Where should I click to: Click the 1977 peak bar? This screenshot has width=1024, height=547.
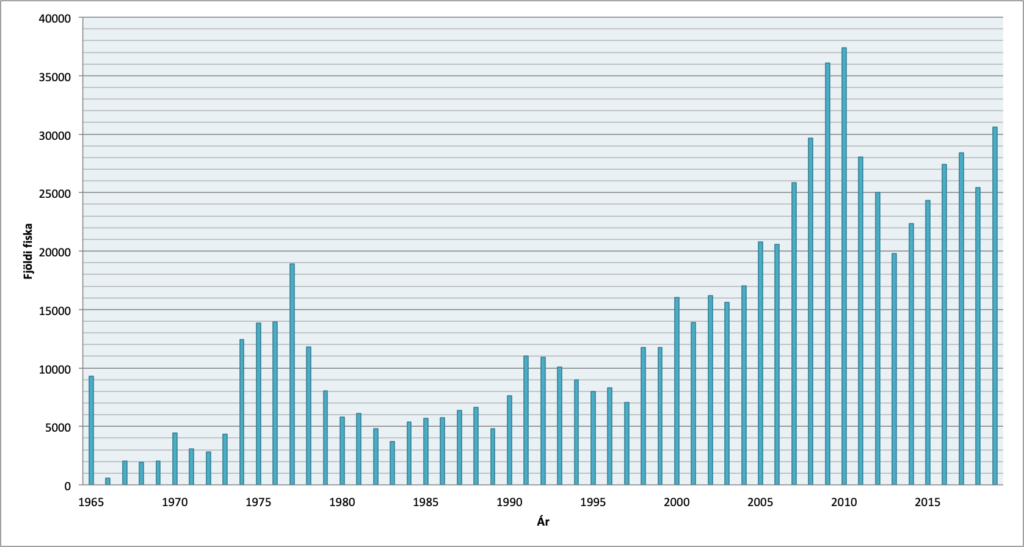pyautogui.click(x=292, y=375)
